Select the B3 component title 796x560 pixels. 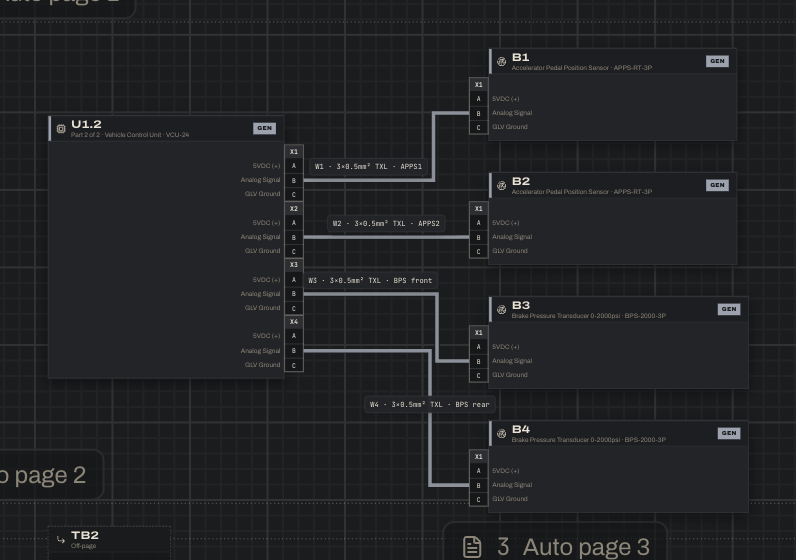[x=521, y=305]
